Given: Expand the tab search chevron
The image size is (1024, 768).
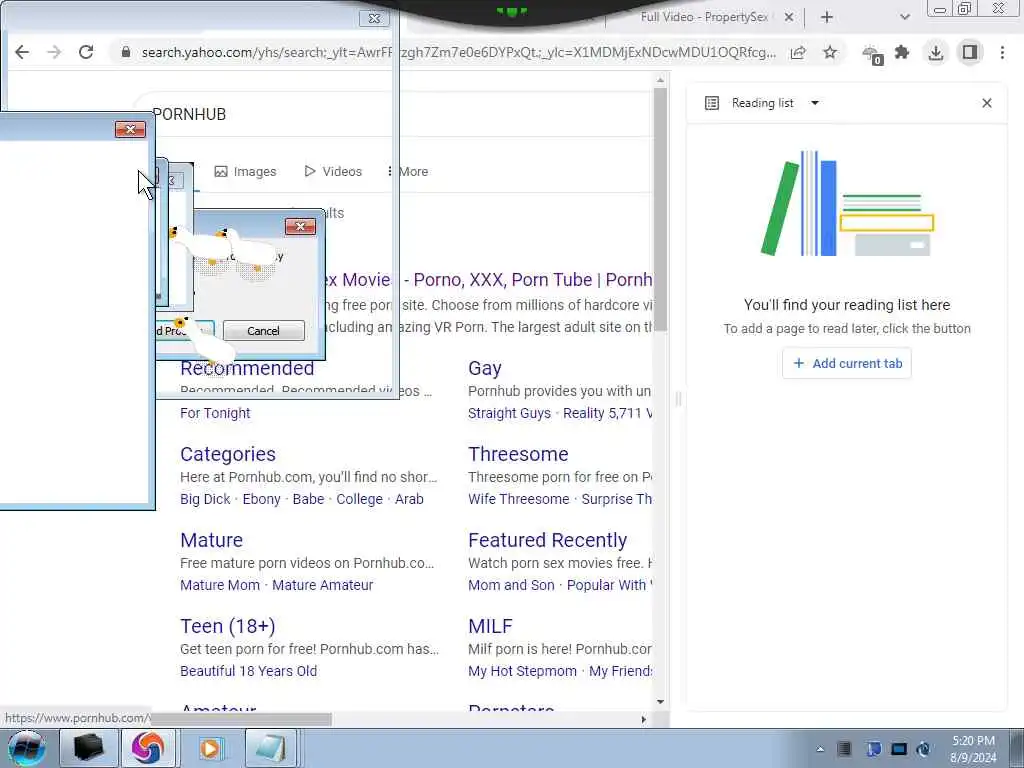Looking at the screenshot, I should [904, 18].
